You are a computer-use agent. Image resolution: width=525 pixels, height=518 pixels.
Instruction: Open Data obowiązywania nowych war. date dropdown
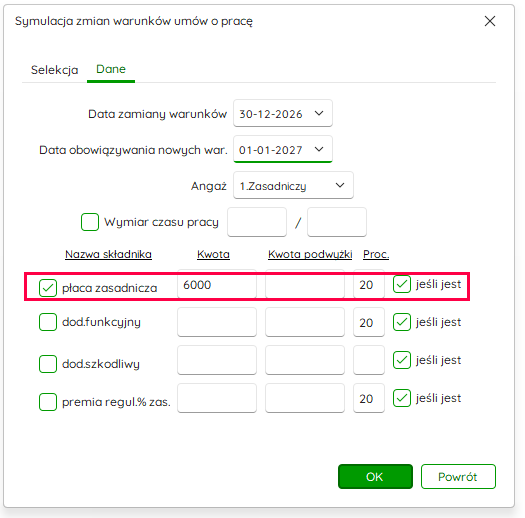(x=319, y=149)
